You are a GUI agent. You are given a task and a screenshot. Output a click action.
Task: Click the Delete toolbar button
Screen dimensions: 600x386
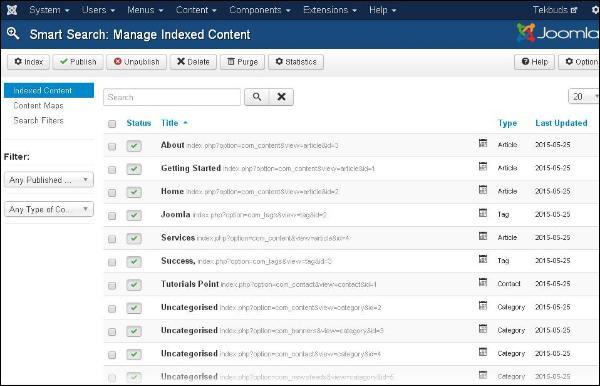[193, 62]
